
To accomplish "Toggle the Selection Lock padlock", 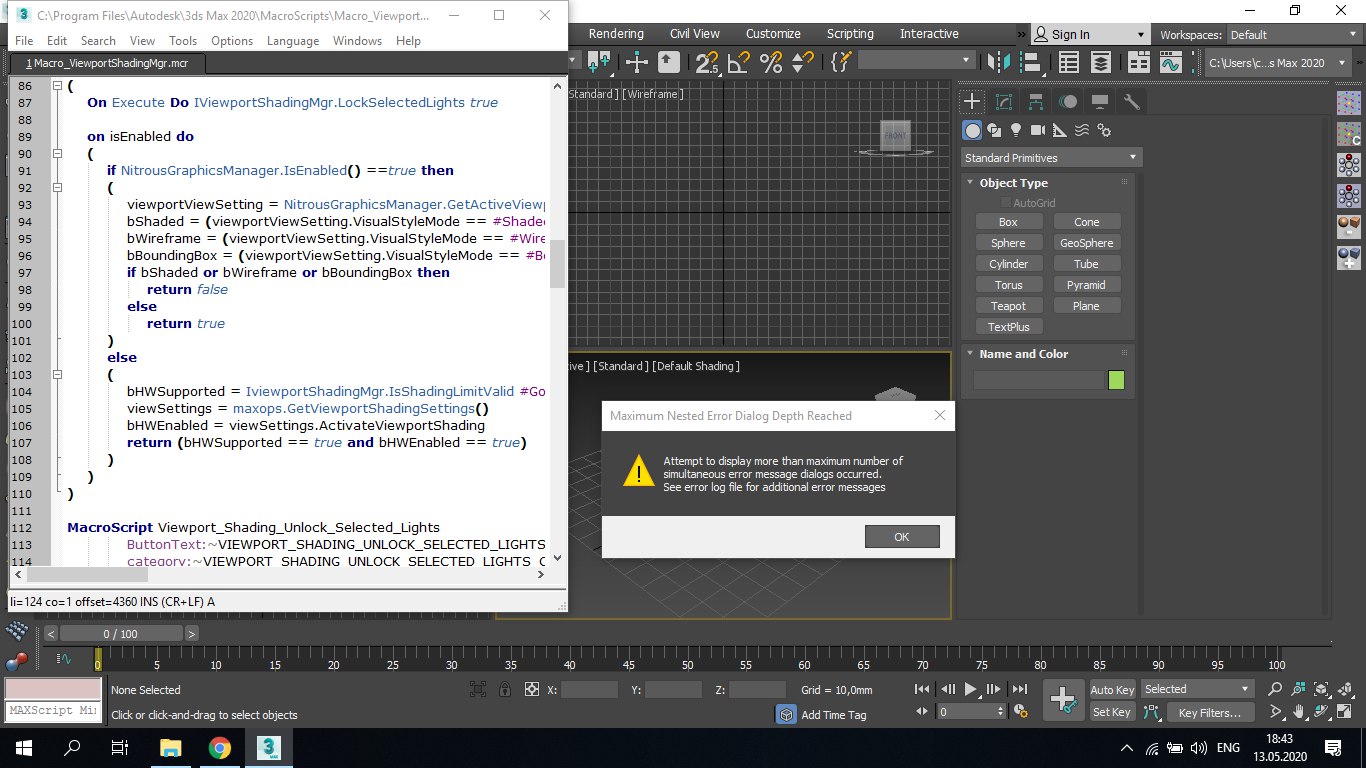I will [505, 689].
